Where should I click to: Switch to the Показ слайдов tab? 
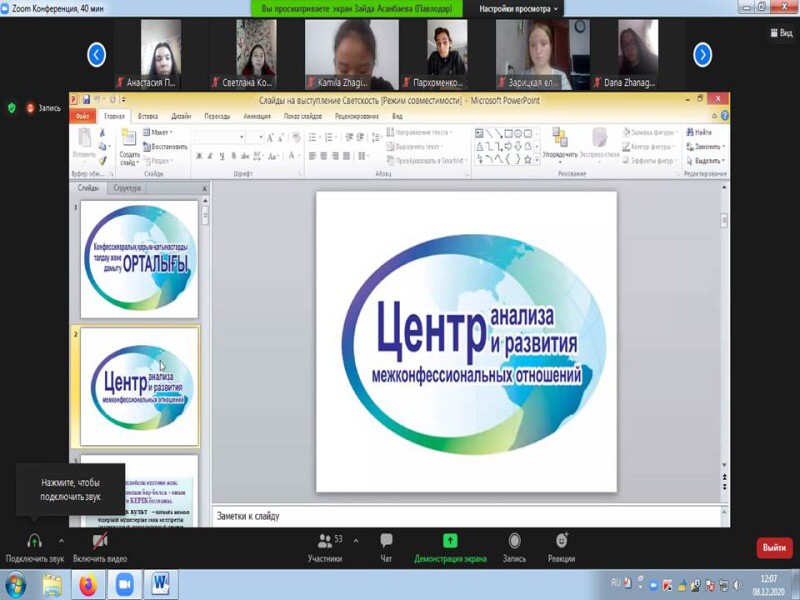303,116
